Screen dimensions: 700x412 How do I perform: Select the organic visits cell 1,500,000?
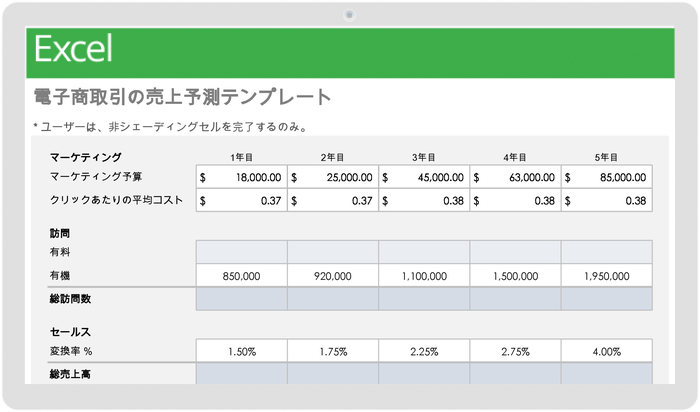coord(515,275)
